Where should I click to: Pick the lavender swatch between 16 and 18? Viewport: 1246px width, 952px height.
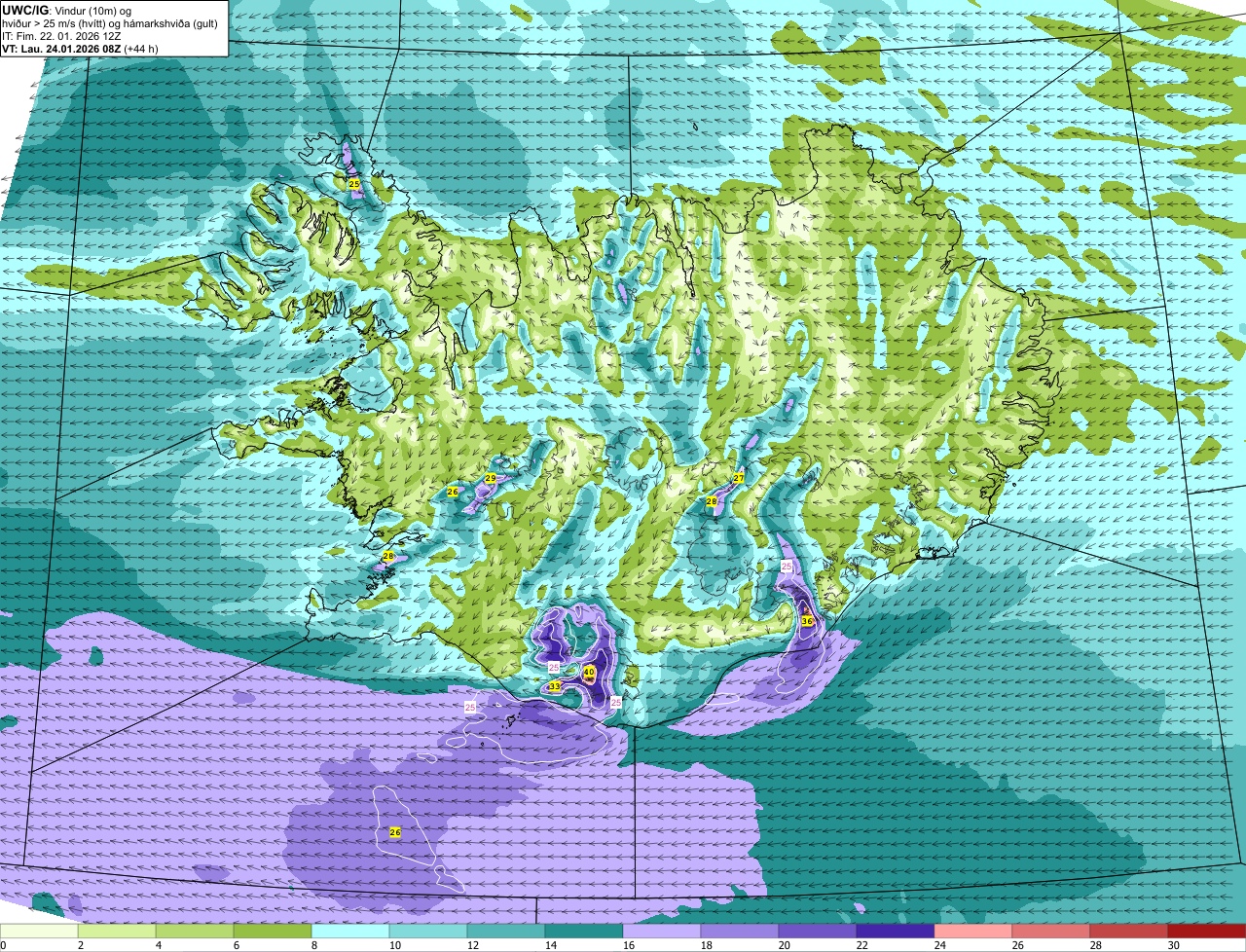pos(662,931)
